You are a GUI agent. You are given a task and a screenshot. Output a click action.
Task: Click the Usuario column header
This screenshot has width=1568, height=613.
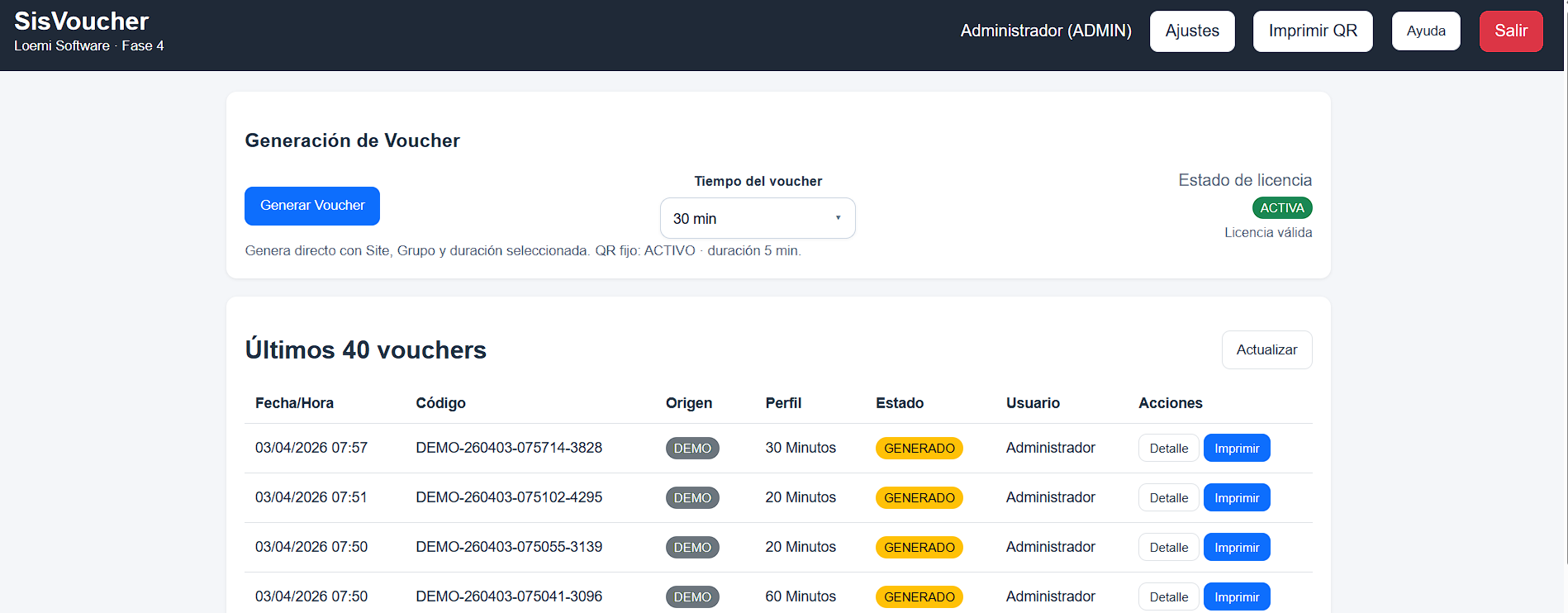[x=1033, y=403]
